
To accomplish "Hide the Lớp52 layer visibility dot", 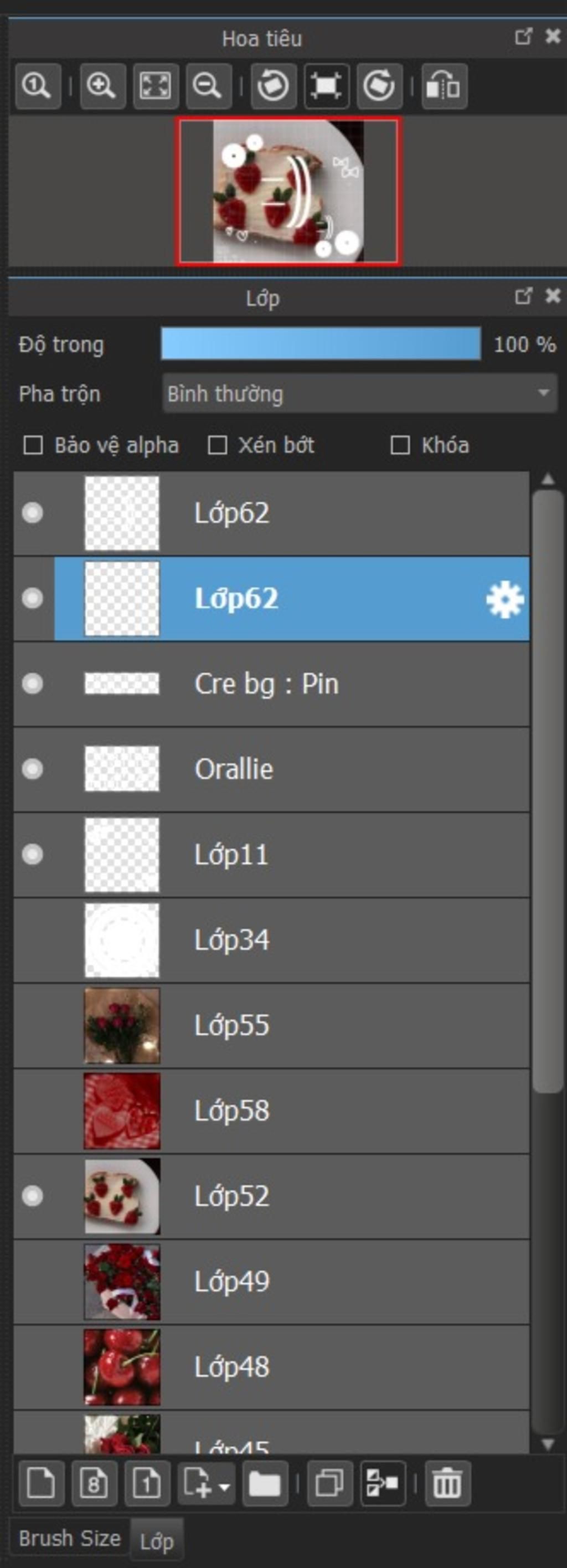I will click(x=32, y=1196).
